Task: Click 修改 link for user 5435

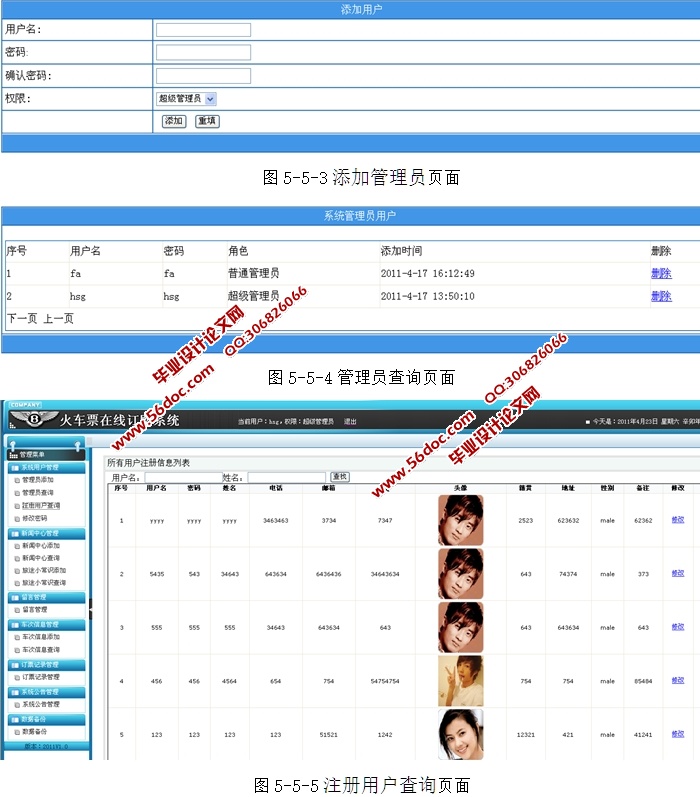Action: 678,573
